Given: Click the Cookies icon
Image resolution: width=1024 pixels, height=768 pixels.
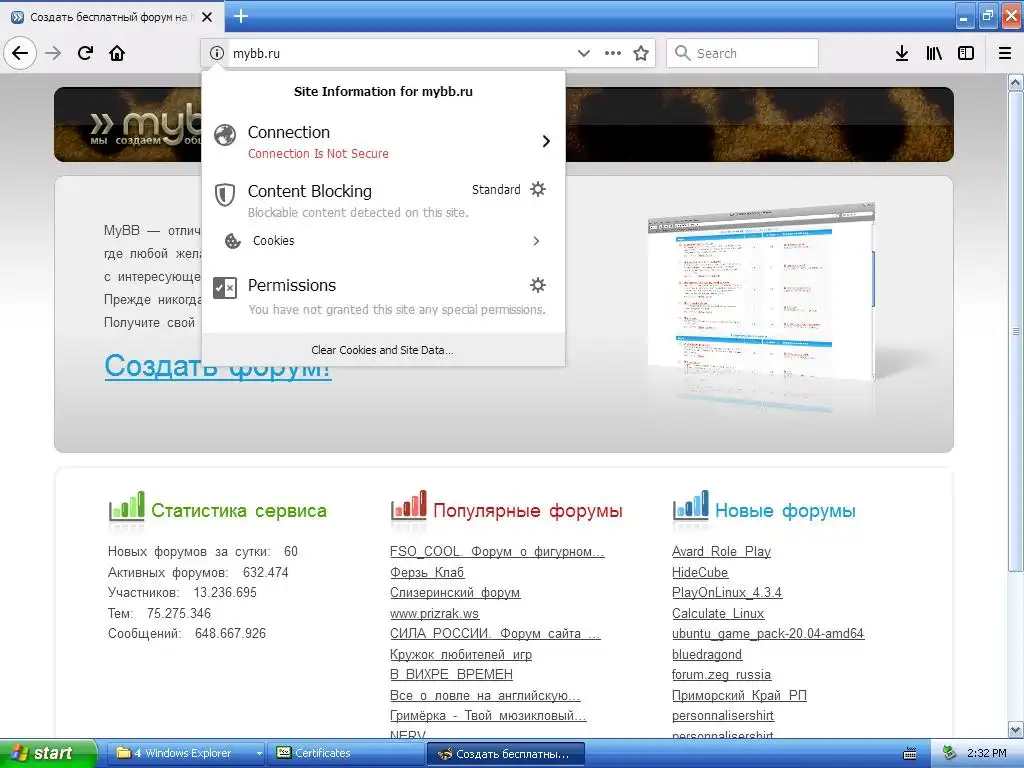Looking at the screenshot, I should click(x=232, y=241).
